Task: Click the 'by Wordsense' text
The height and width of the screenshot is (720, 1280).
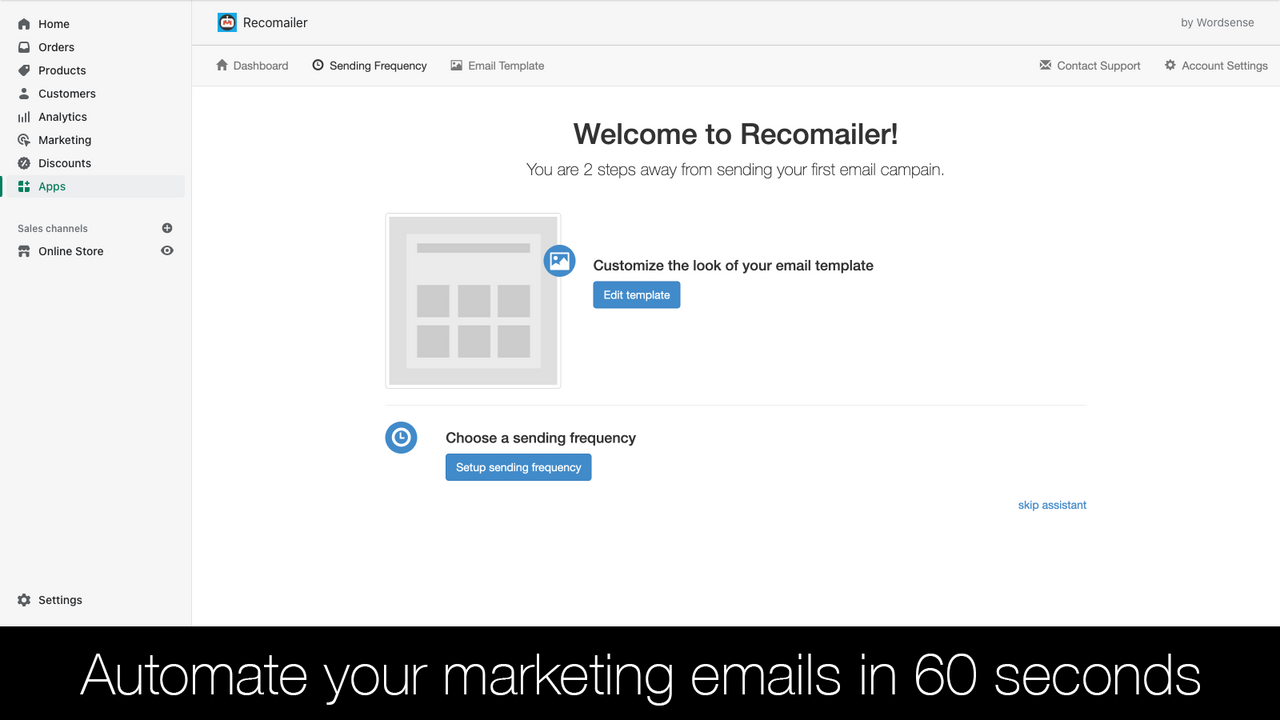Action: pos(1217,22)
